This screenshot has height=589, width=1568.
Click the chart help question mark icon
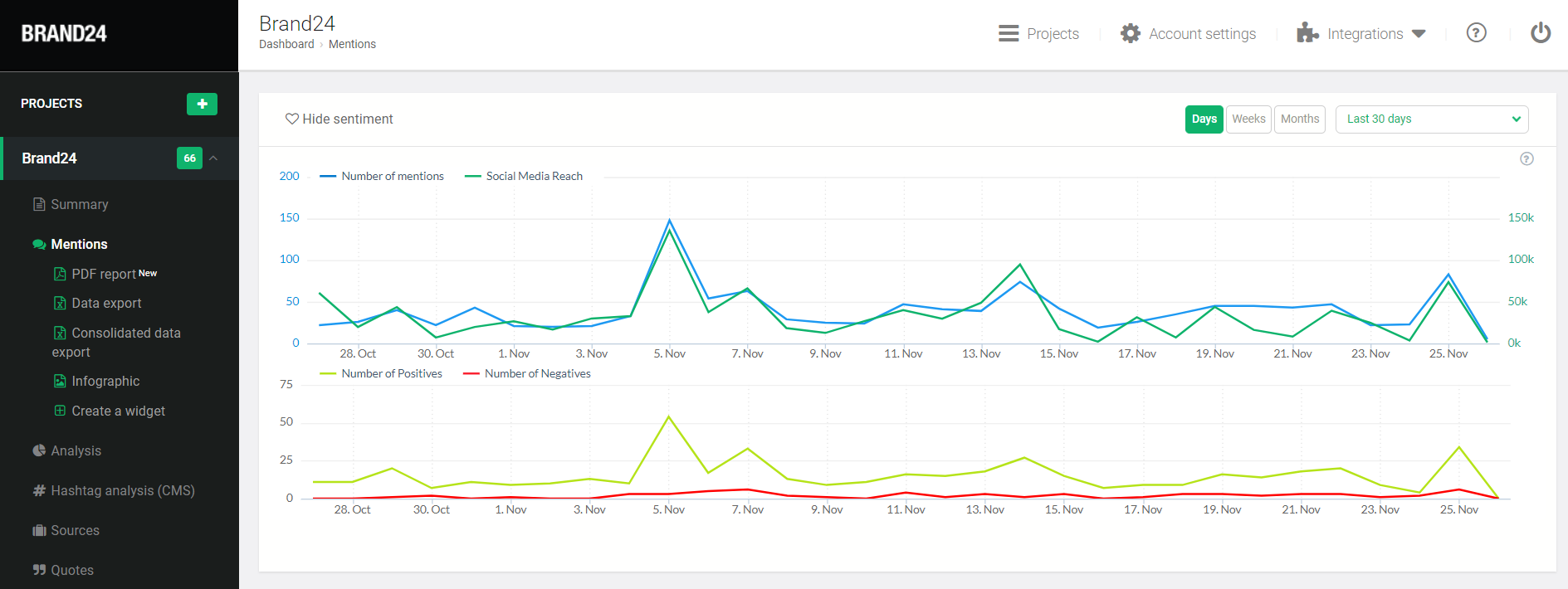click(x=1526, y=159)
